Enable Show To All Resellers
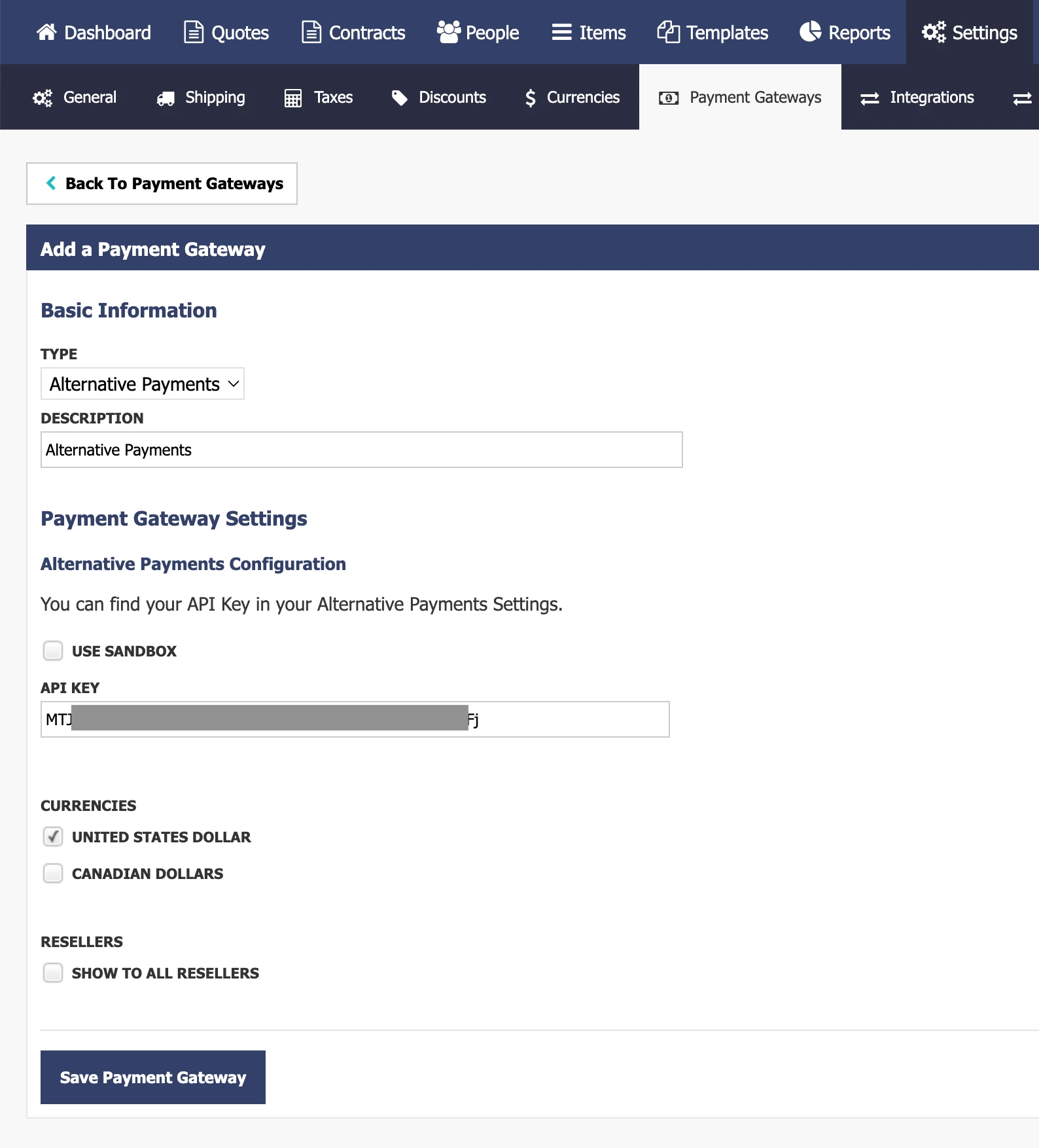 click(53, 973)
